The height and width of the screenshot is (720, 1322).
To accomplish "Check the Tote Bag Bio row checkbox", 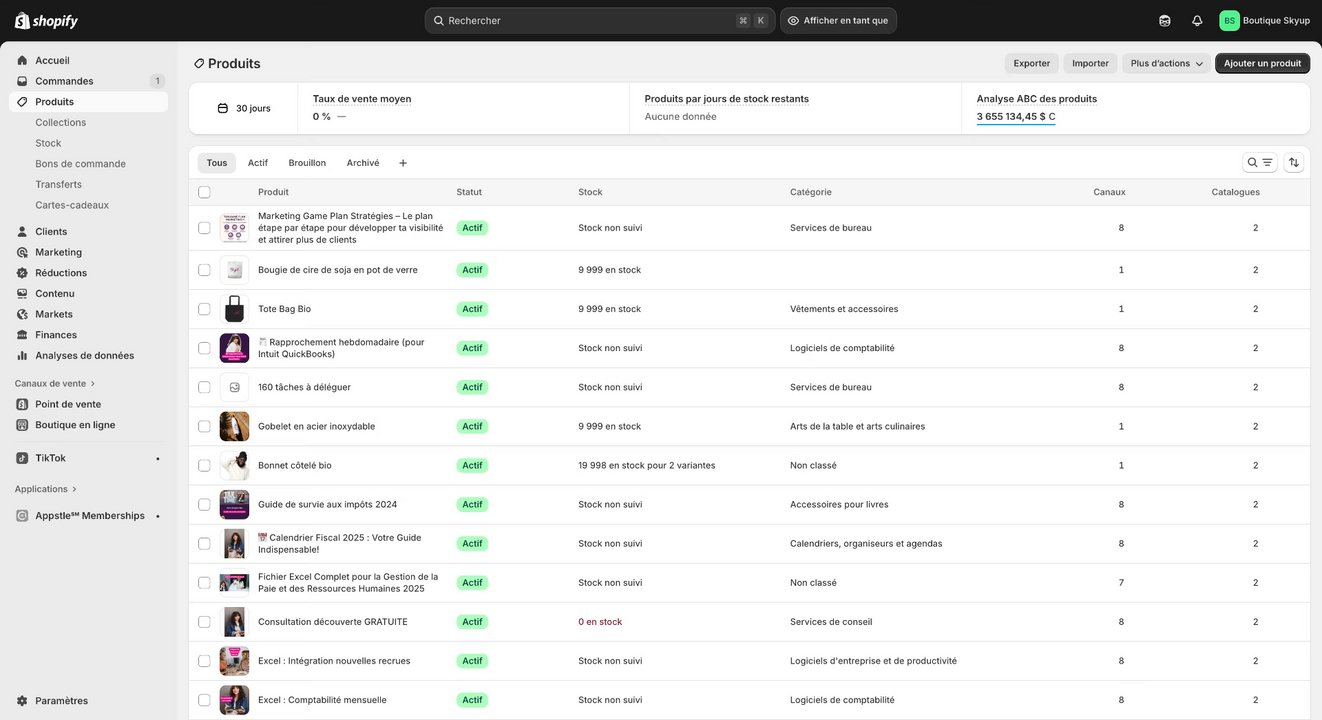I will tap(204, 309).
